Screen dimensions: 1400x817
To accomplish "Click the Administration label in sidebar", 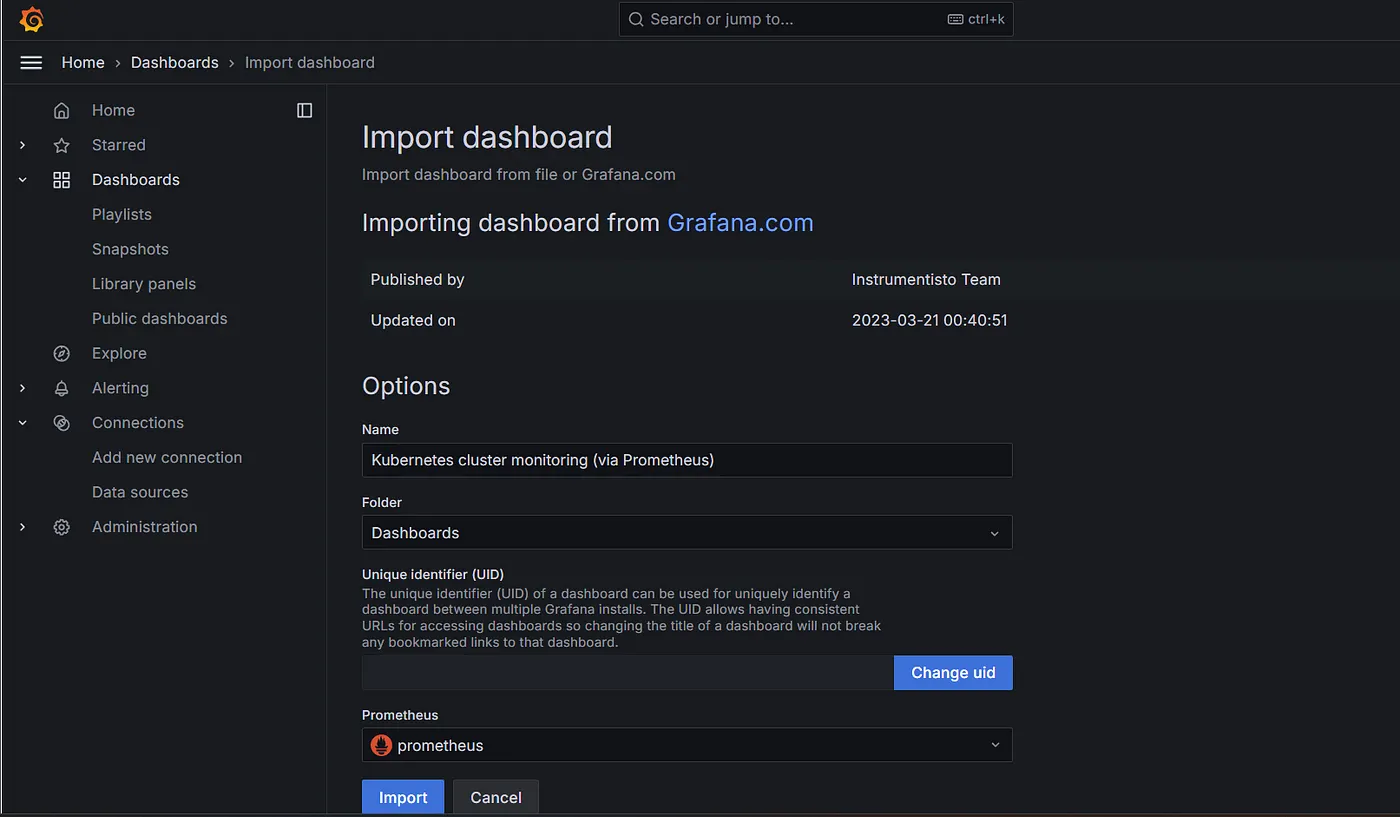I will [145, 527].
